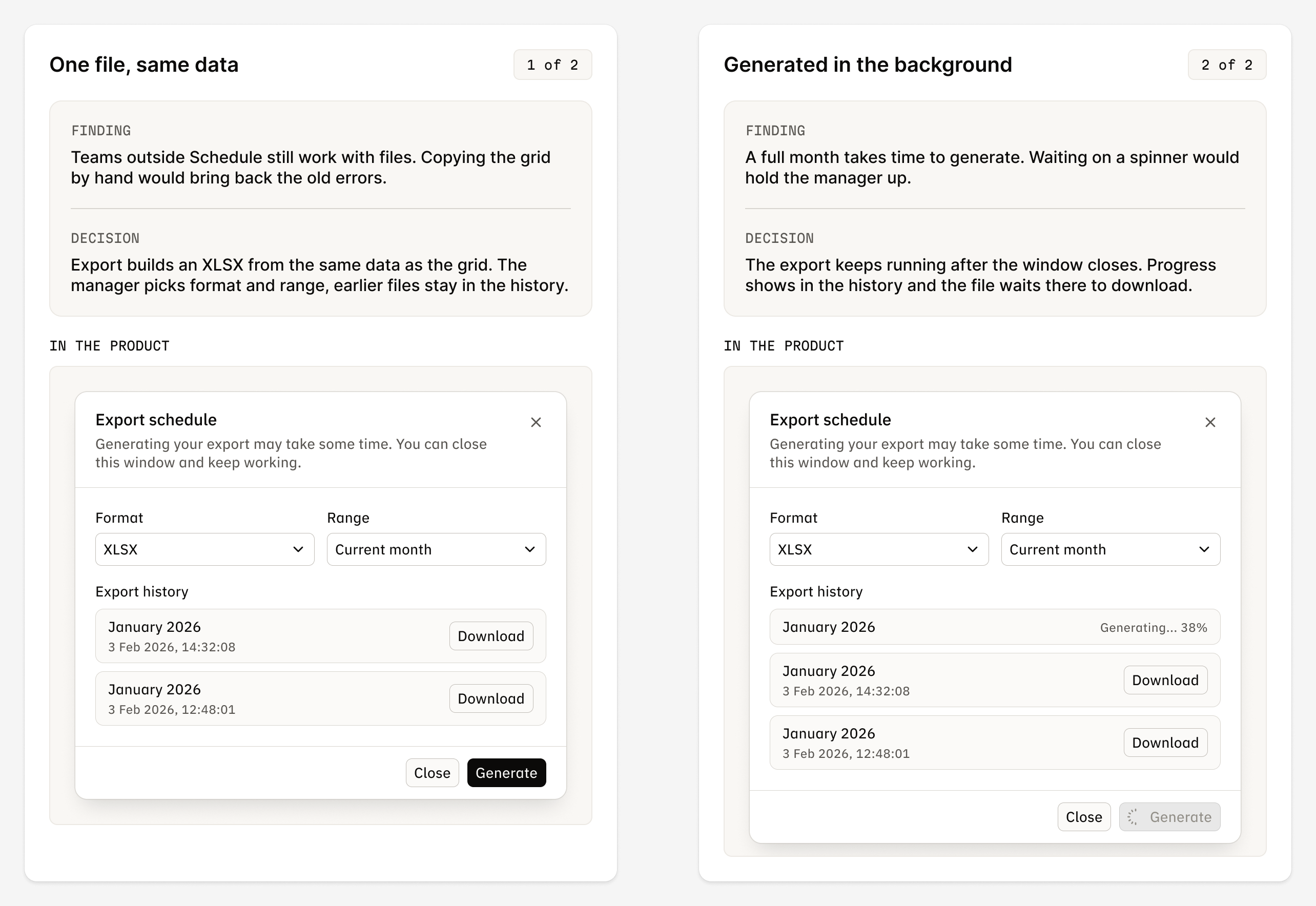Download the 14:32:08 export in the right dialog

(1165, 680)
